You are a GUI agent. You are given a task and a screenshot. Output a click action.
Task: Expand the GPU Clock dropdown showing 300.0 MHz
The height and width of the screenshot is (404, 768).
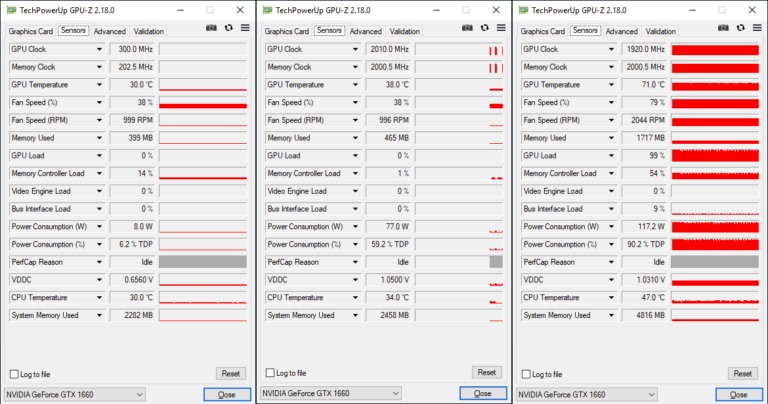click(x=100, y=49)
